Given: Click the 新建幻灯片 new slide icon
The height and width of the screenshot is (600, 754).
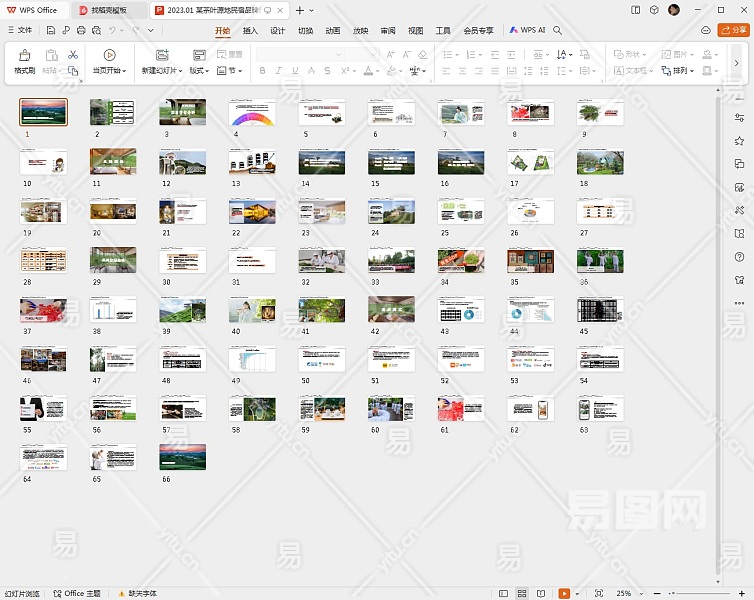Looking at the screenshot, I should point(162,55).
